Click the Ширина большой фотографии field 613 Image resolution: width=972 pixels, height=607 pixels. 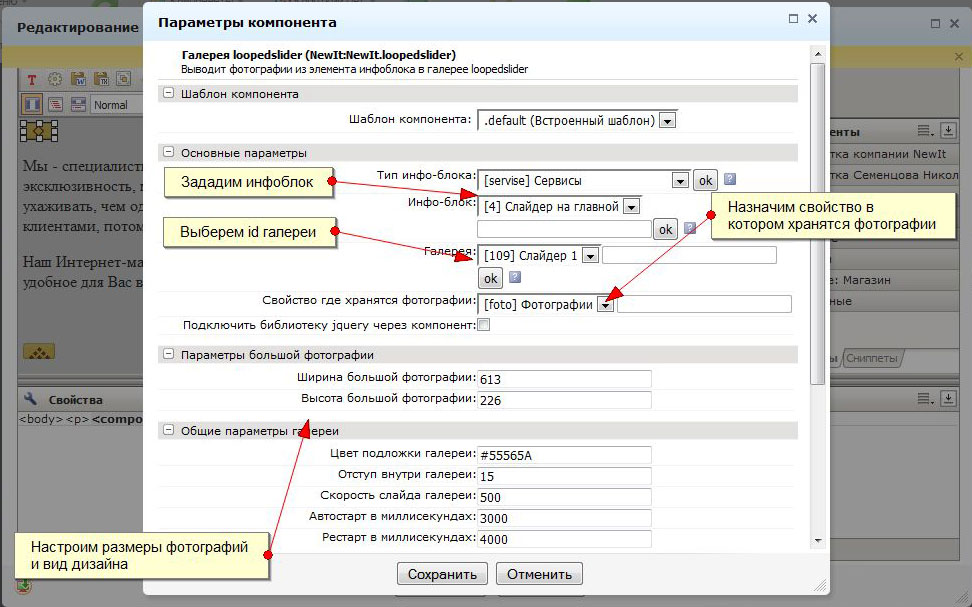[564, 379]
